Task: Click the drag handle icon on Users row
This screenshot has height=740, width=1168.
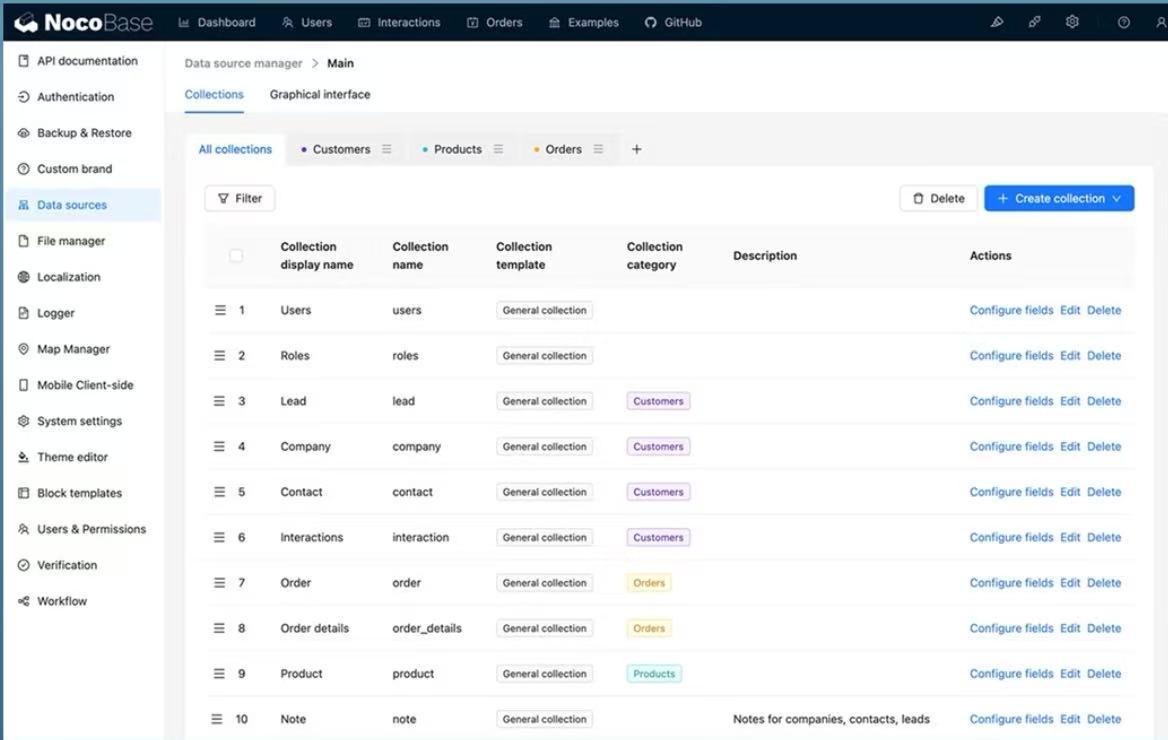Action: click(x=220, y=310)
